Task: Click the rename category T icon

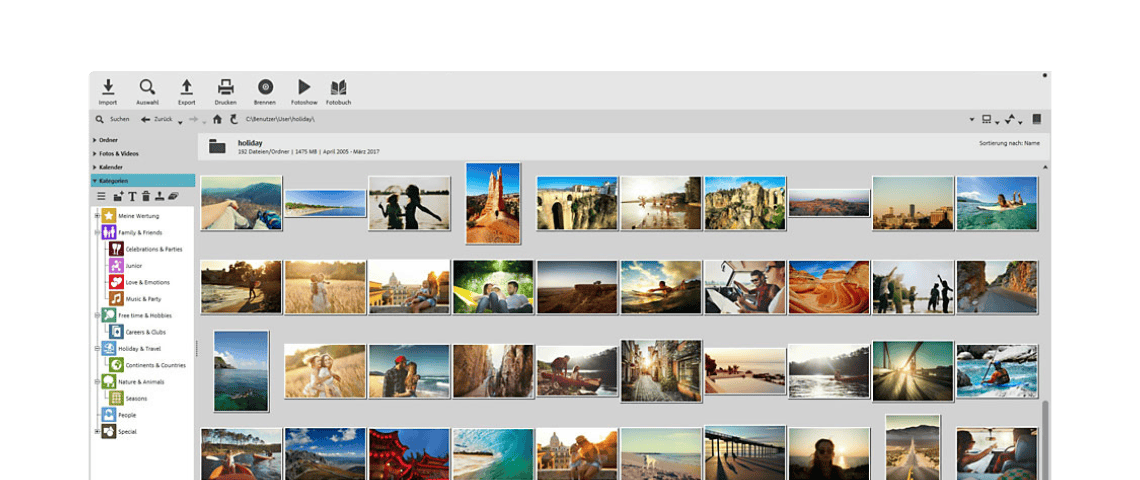Action: coord(131,197)
